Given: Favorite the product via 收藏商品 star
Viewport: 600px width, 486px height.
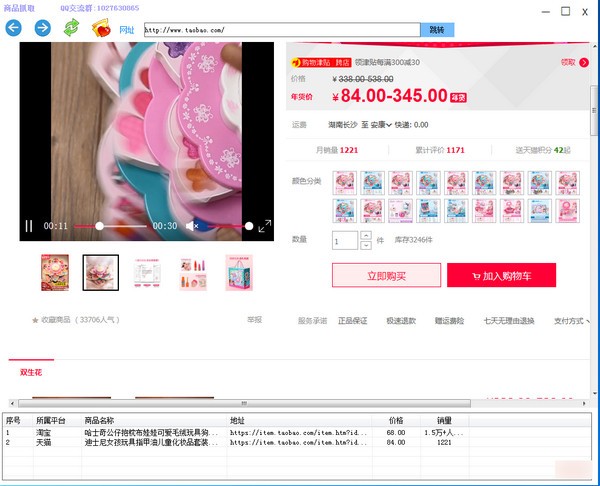Looking at the screenshot, I should (x=35, y=321).
